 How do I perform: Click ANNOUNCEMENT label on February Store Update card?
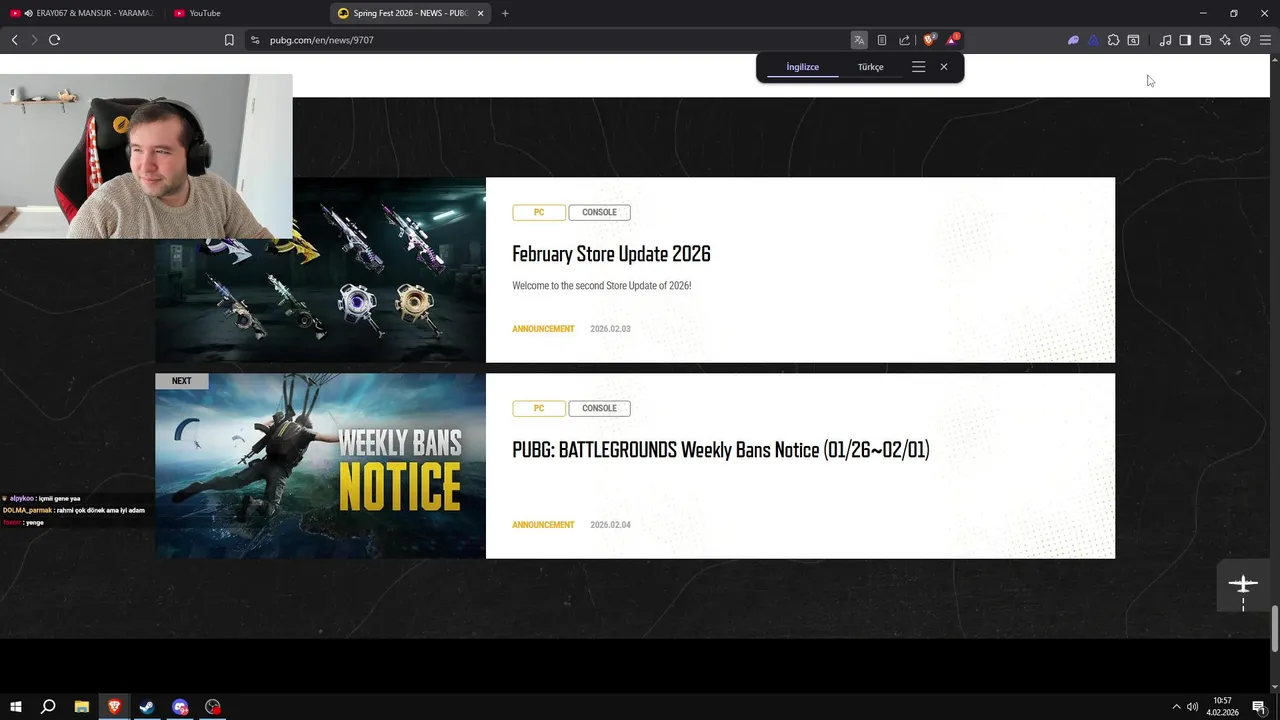tap(543, 329)
